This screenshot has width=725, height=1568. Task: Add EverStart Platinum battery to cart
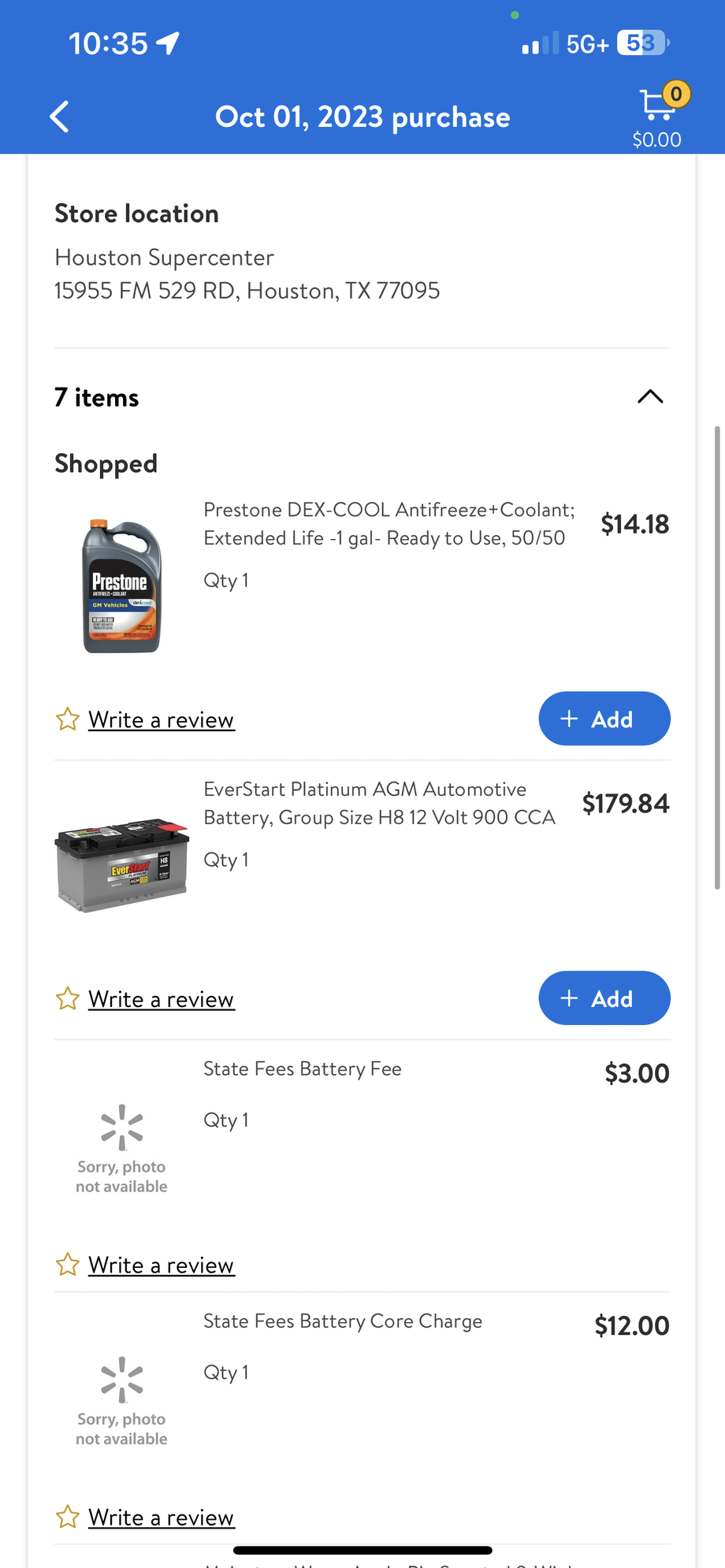coord(604,998)
